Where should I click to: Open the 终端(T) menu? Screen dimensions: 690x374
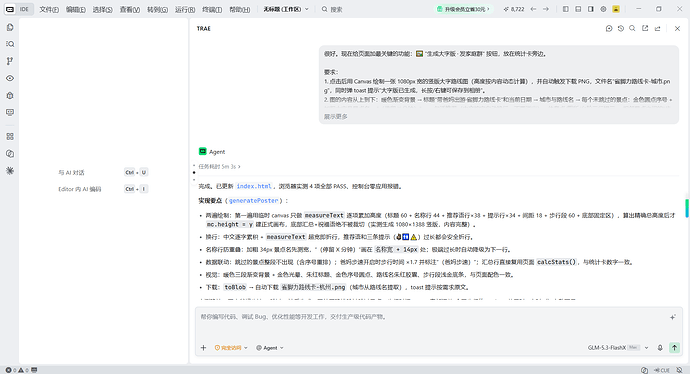[x=212, y=9]
